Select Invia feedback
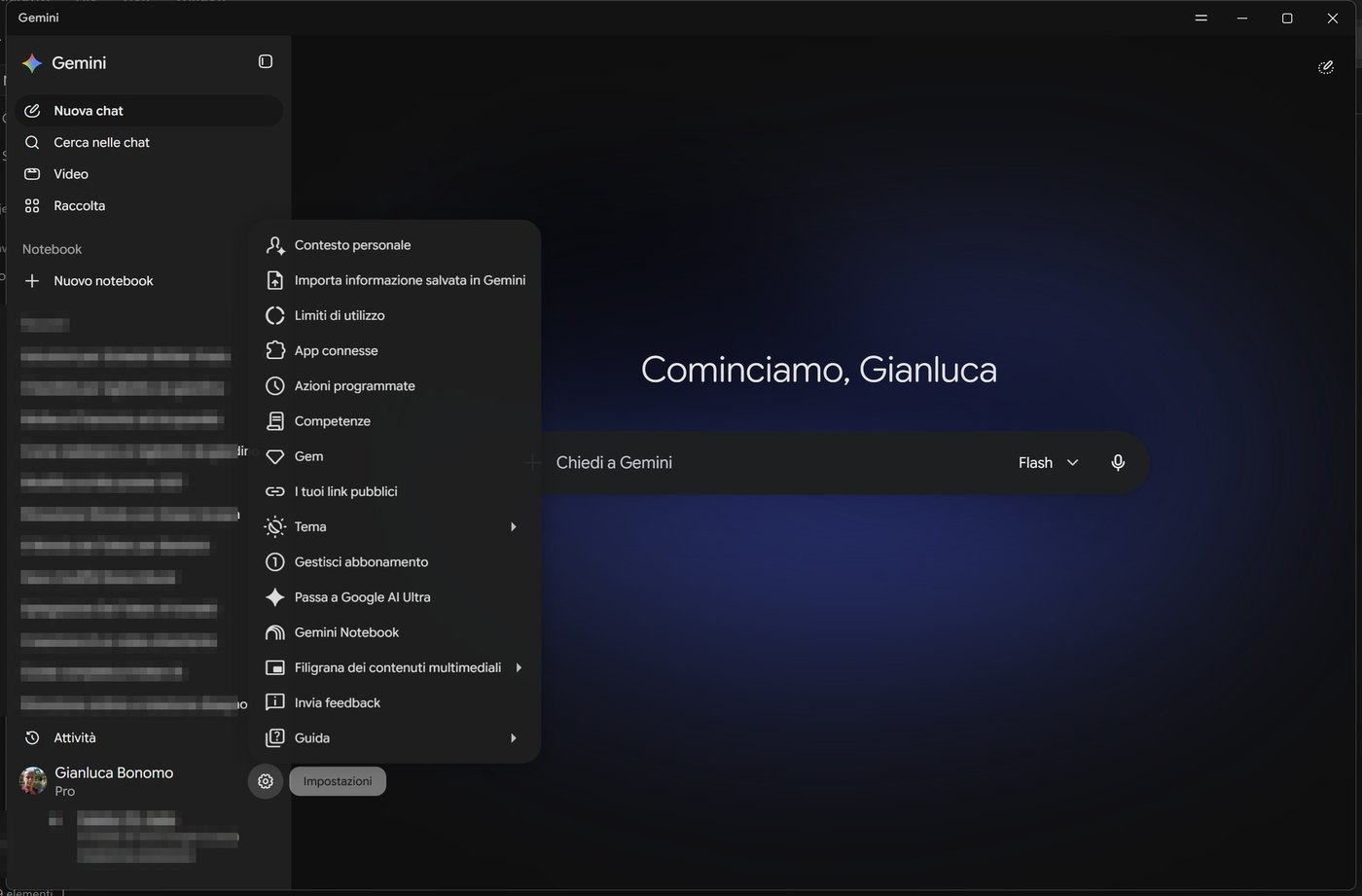This screenshot has height=896, width=1362. point(394,702)
